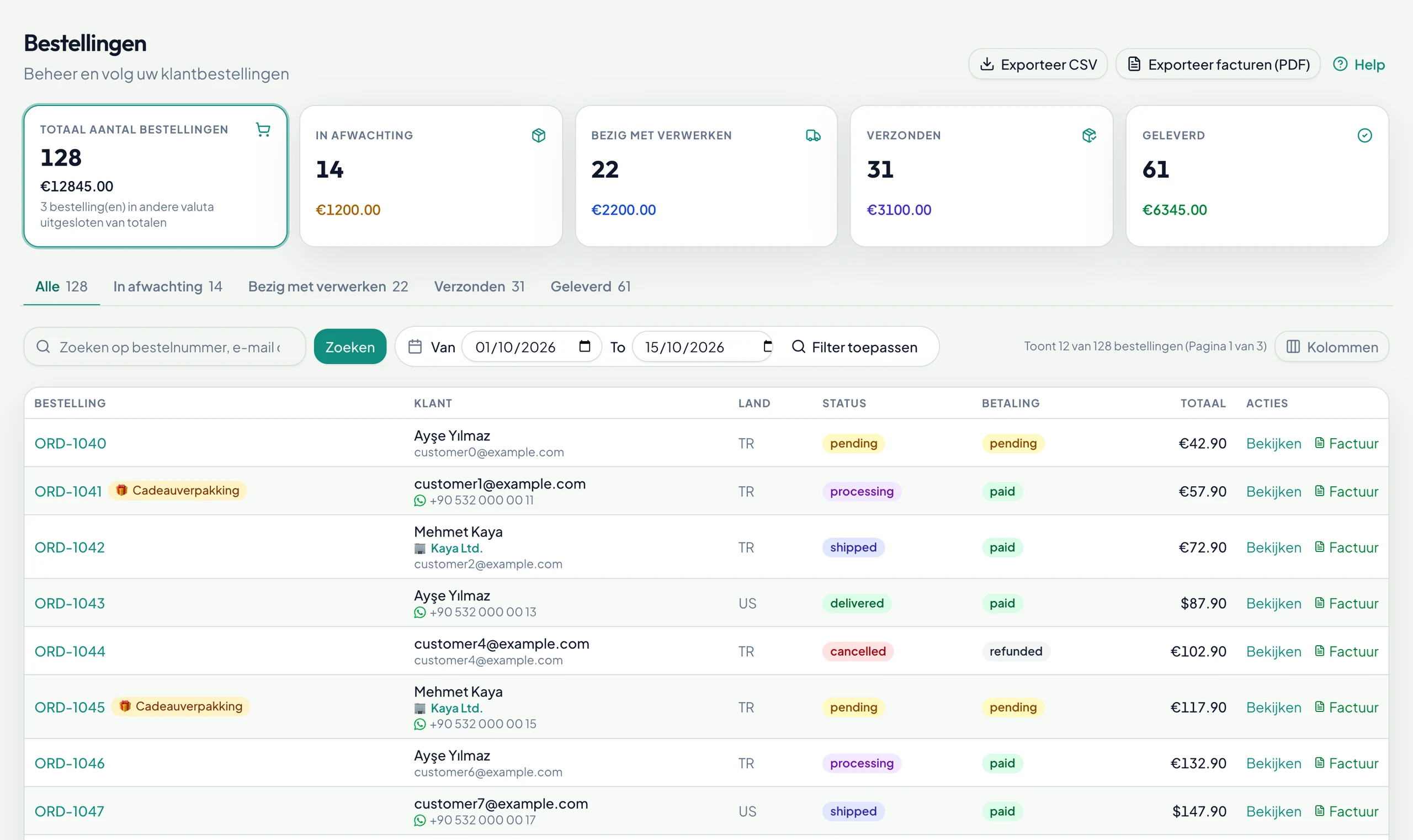Switch to the Alle 128 tab
Image resolution: width=1413 pixels, height=840 pixels.
(x=61, y=286)
